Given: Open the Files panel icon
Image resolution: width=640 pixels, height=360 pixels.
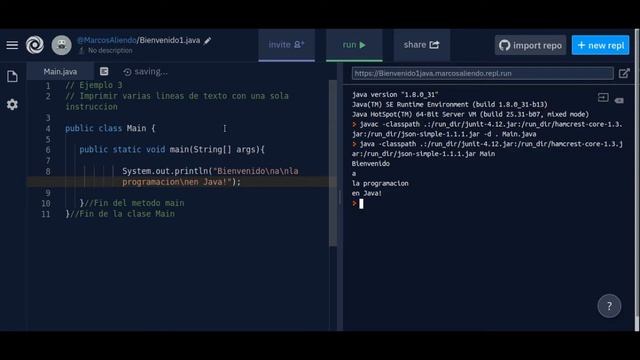Looking at the screenshot, I should pos(12,76).
